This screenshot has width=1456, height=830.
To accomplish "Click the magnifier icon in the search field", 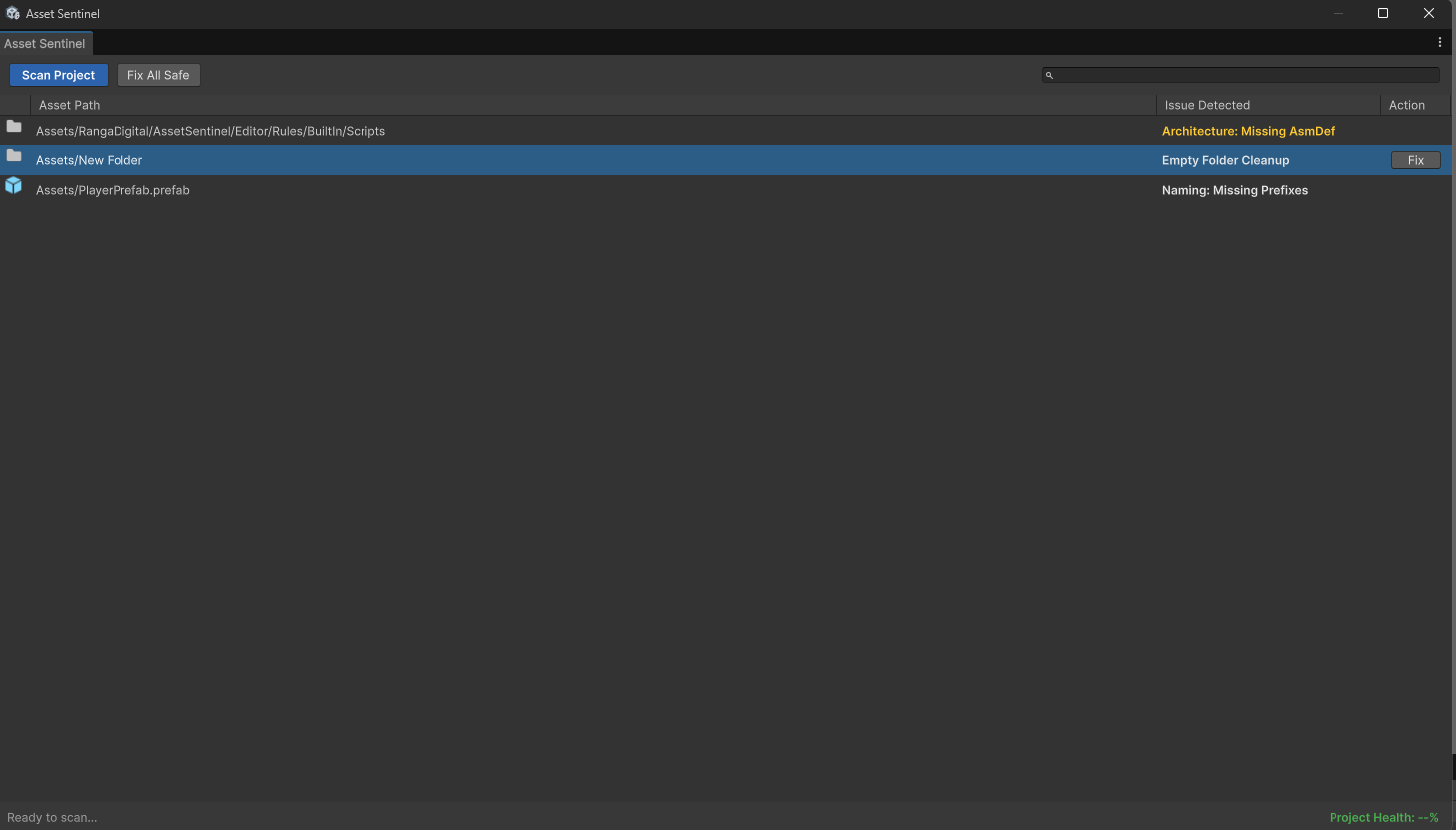I will click(x=1050, y=74).
